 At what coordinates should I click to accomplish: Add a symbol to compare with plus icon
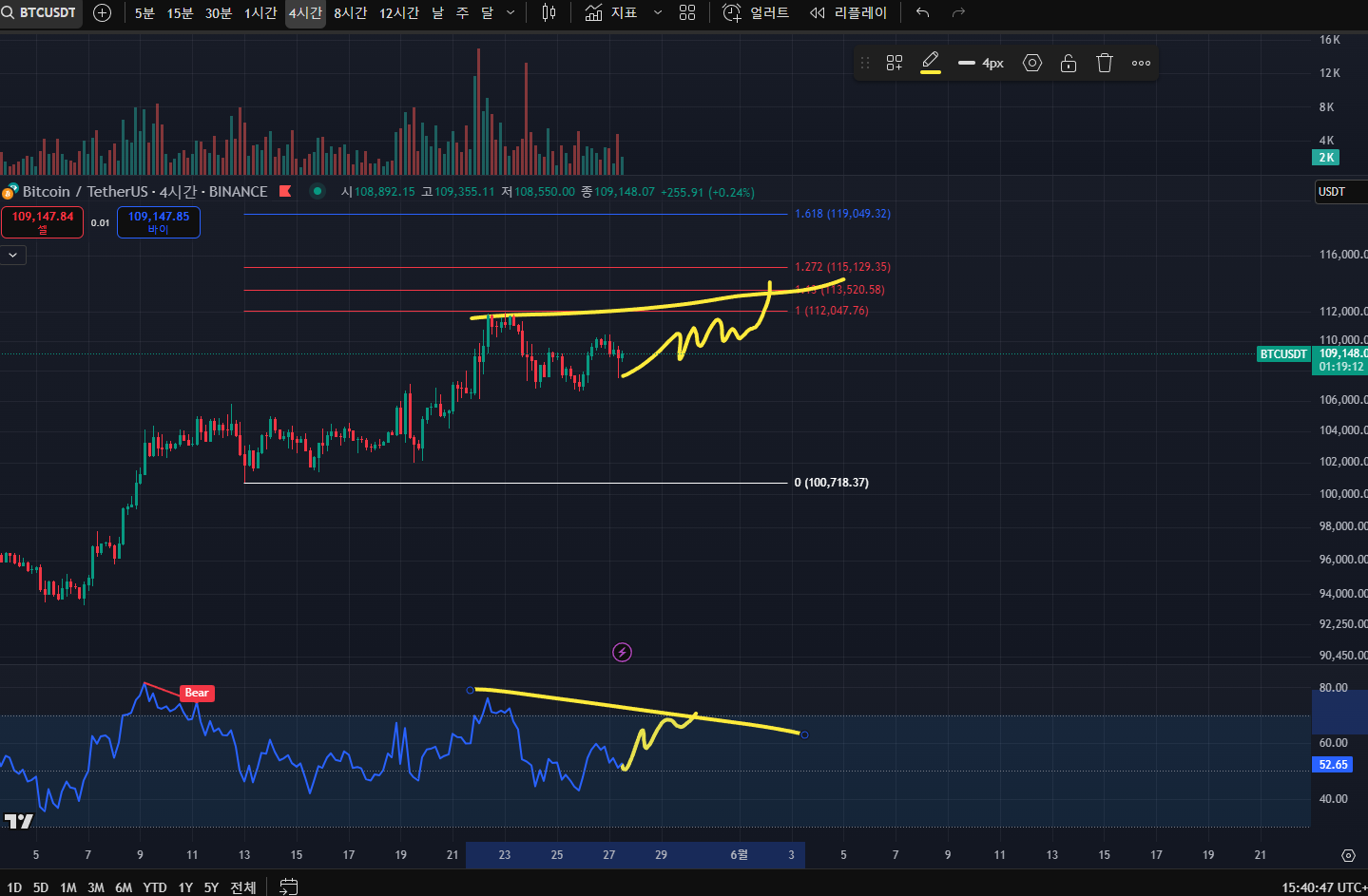103,12
